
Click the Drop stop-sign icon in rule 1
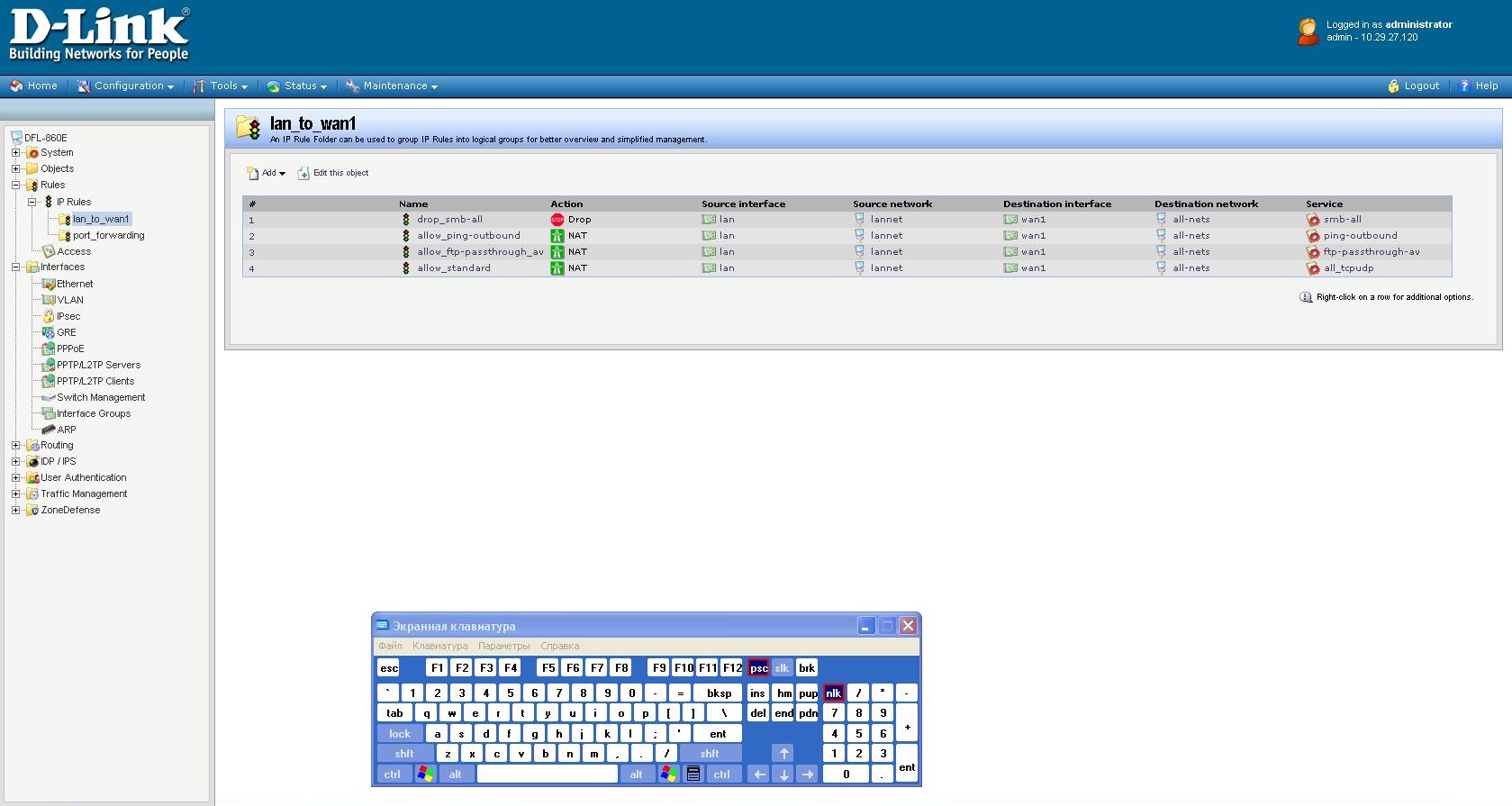[557, 220]
